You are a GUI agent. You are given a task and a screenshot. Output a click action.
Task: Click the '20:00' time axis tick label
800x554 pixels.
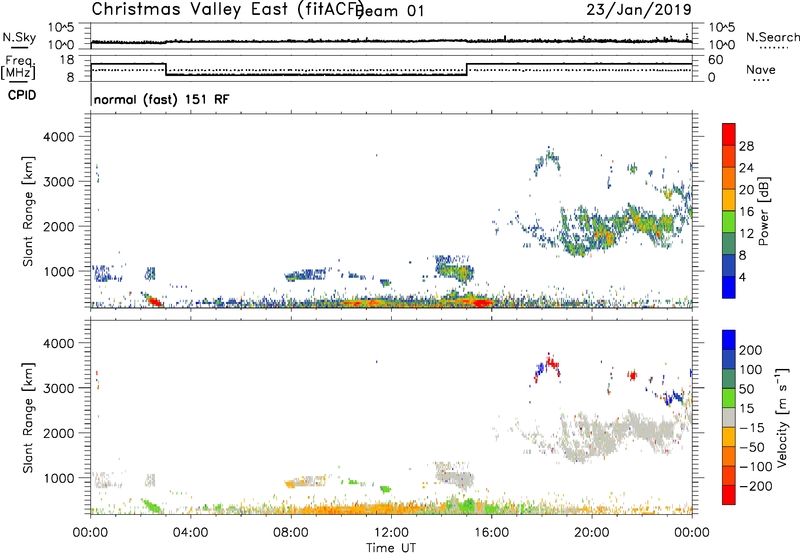pyautogui.click(x=591, y=533)
